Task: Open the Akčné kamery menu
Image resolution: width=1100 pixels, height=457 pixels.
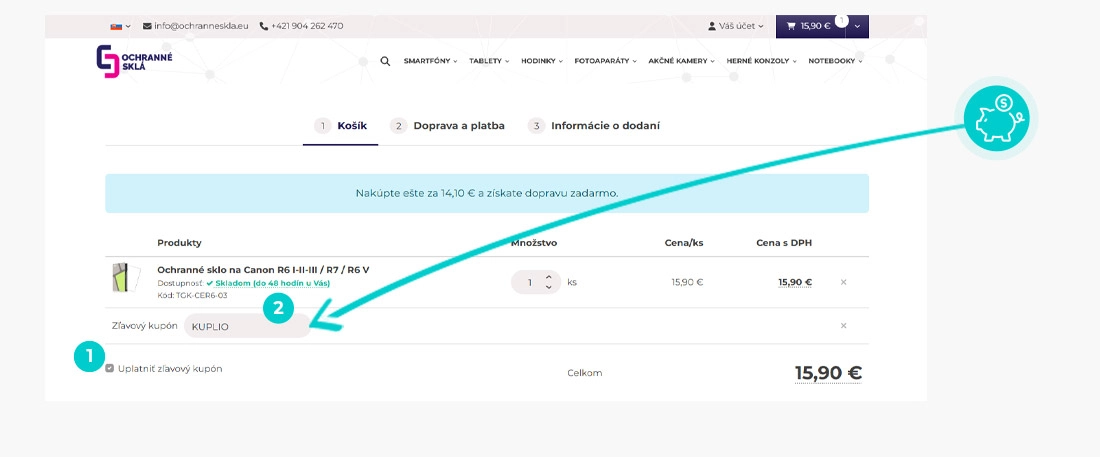Action: pos(681,61)
